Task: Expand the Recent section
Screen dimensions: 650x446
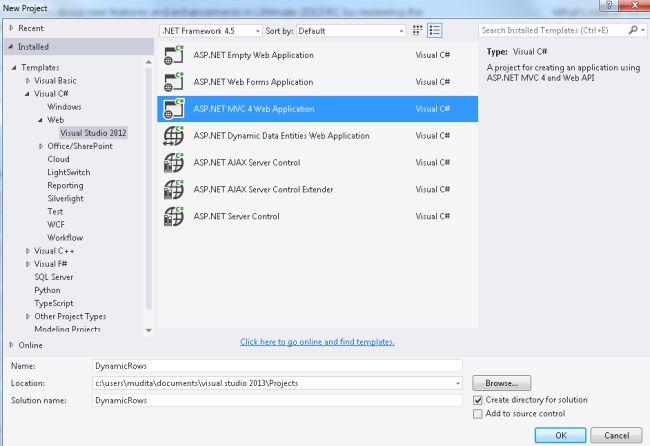Action: click(11, 28)
